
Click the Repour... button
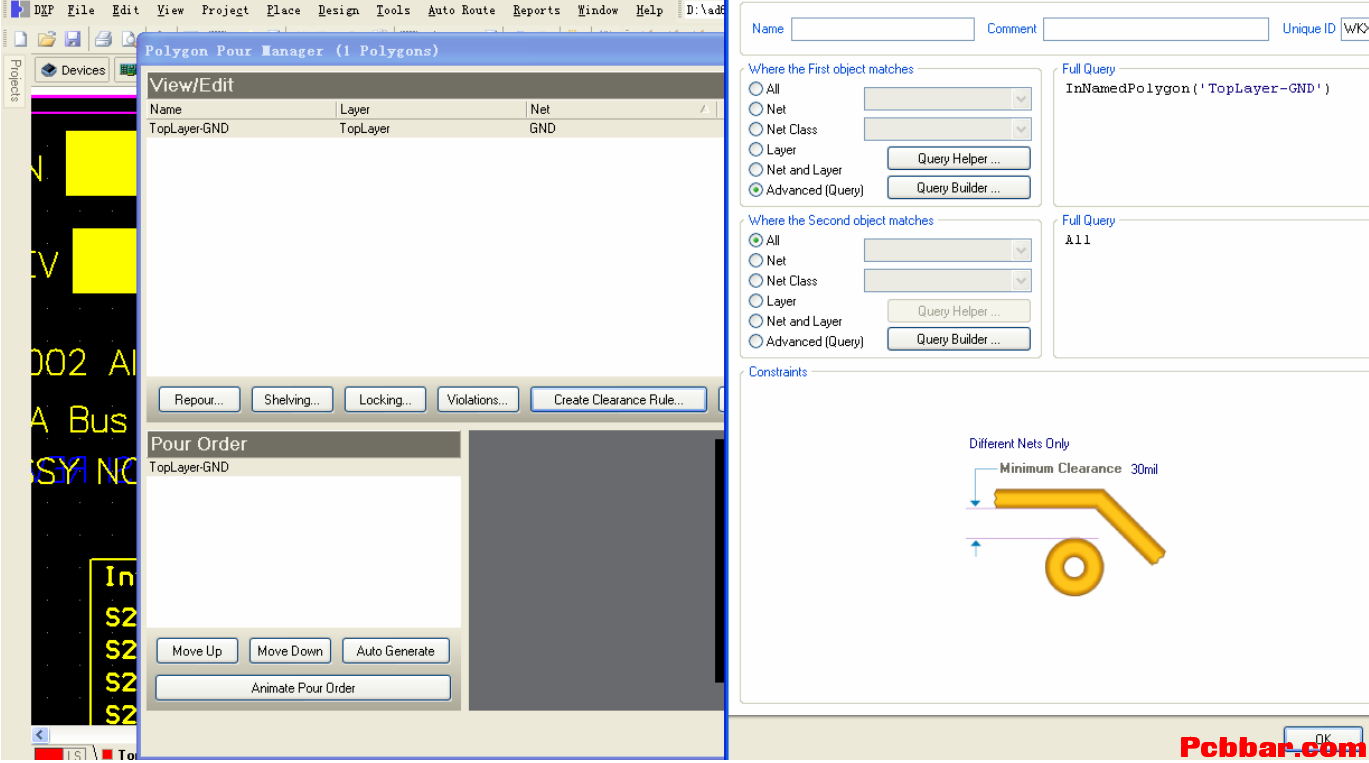[199, 400]
